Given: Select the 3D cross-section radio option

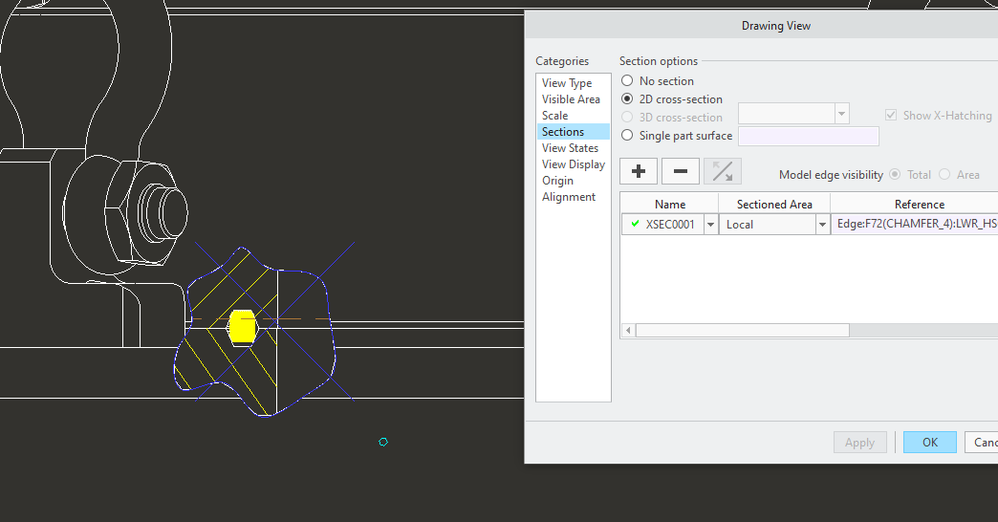Looking at the screenshot, I should point(628,117).
